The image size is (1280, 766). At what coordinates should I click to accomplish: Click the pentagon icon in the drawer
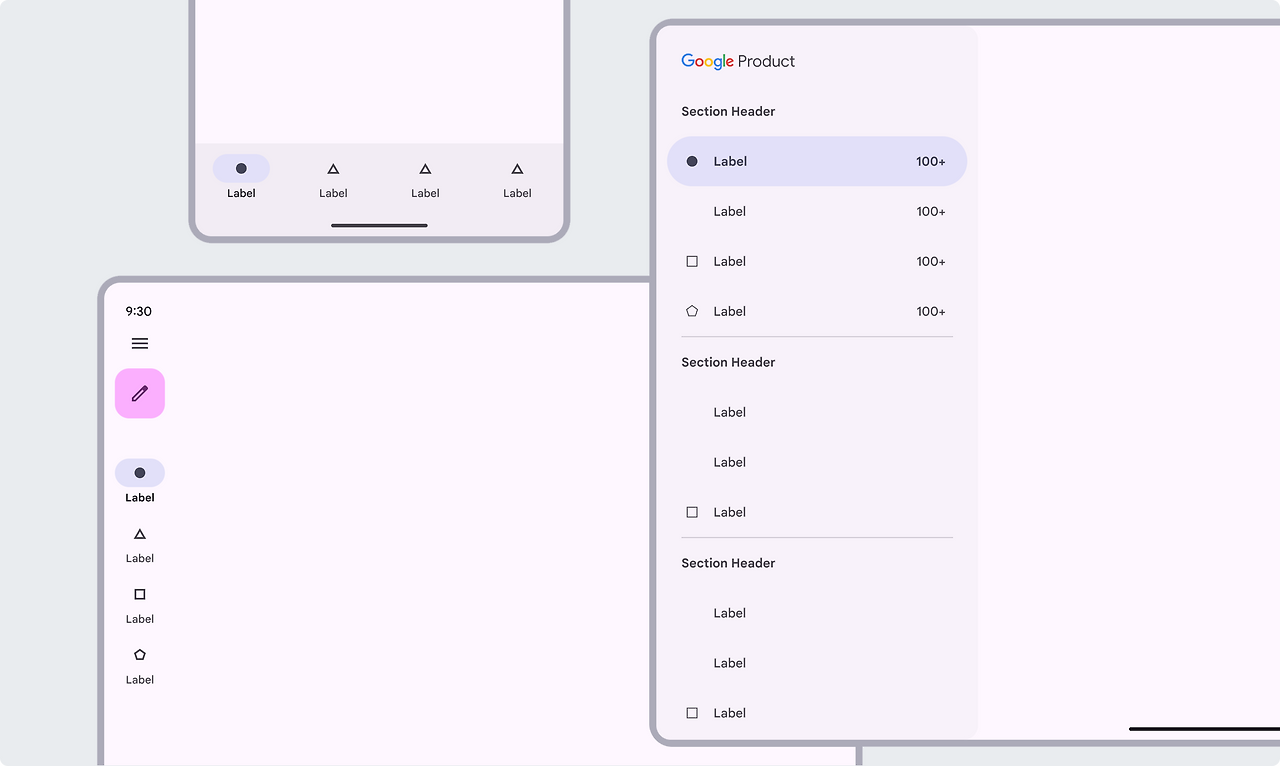692,311
